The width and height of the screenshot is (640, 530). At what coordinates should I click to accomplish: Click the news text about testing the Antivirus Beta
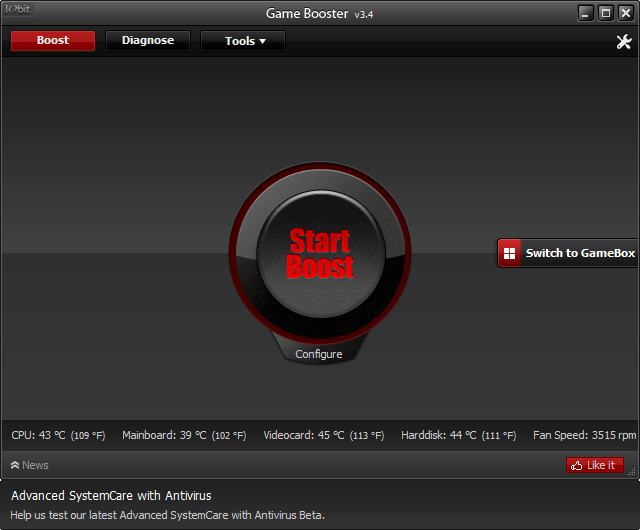pos(168,515)
